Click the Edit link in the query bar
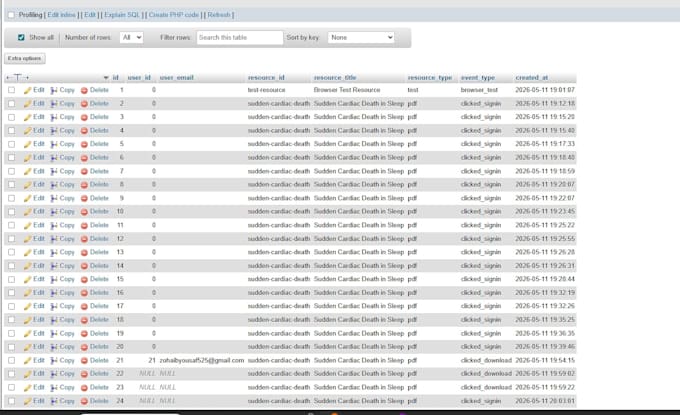Image resolution: width=680 pixels, height=415 pixels. pos(90,15)
